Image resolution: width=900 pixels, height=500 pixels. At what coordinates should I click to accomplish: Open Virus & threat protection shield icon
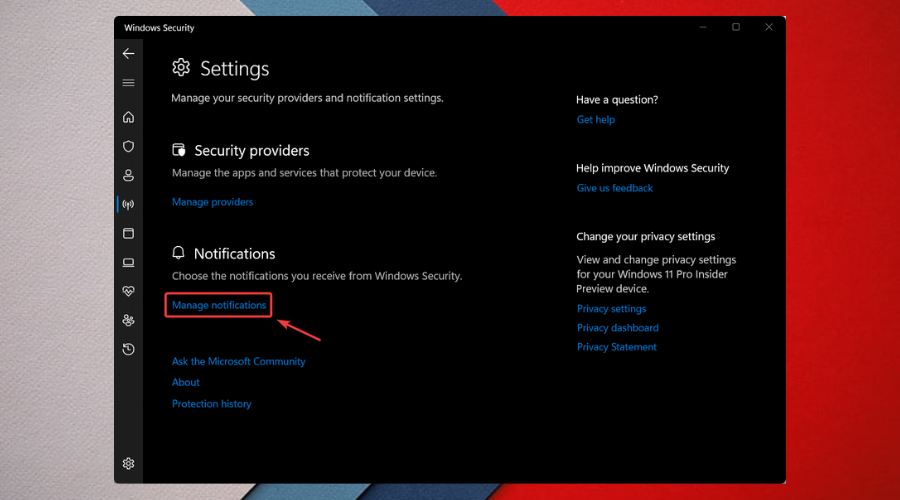(128, 147)
